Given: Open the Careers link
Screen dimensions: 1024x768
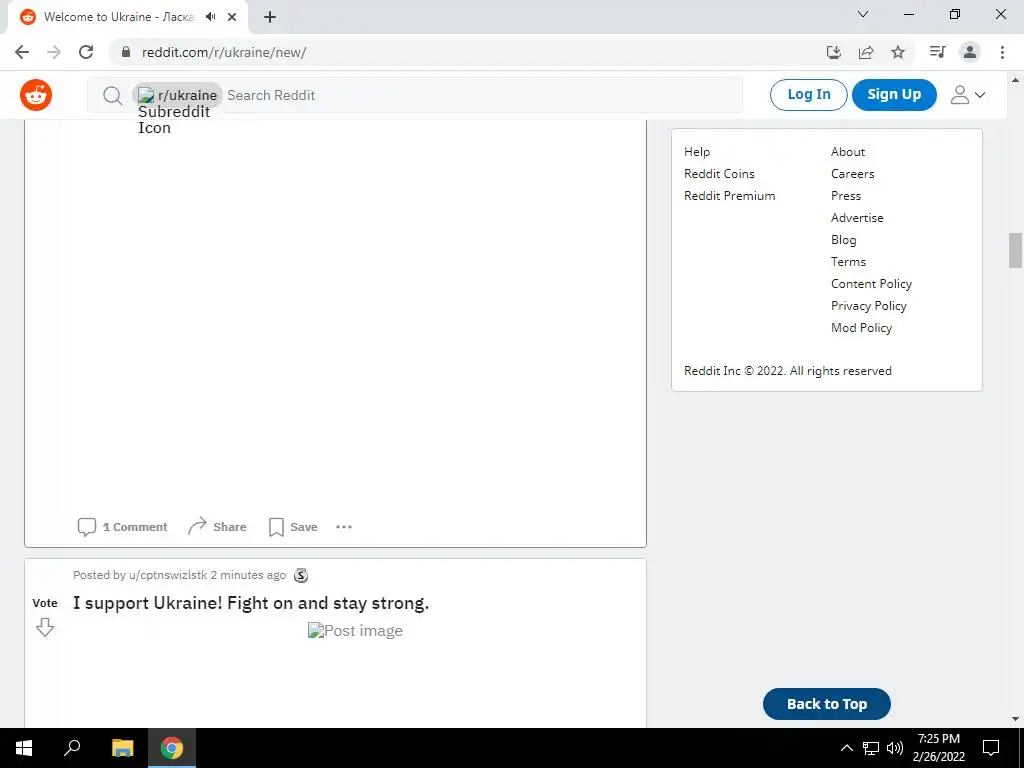Looking at the screenshot, I should 852,174.
